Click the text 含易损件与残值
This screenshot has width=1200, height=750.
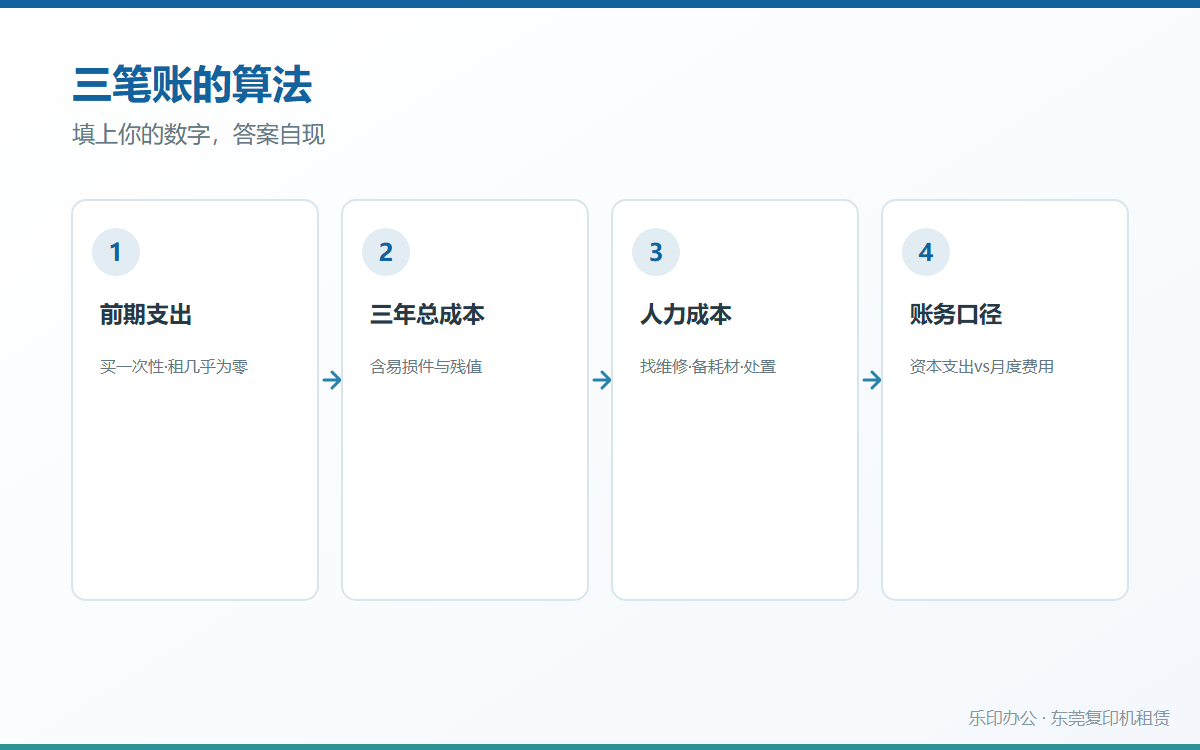click(x=426, y=367)
